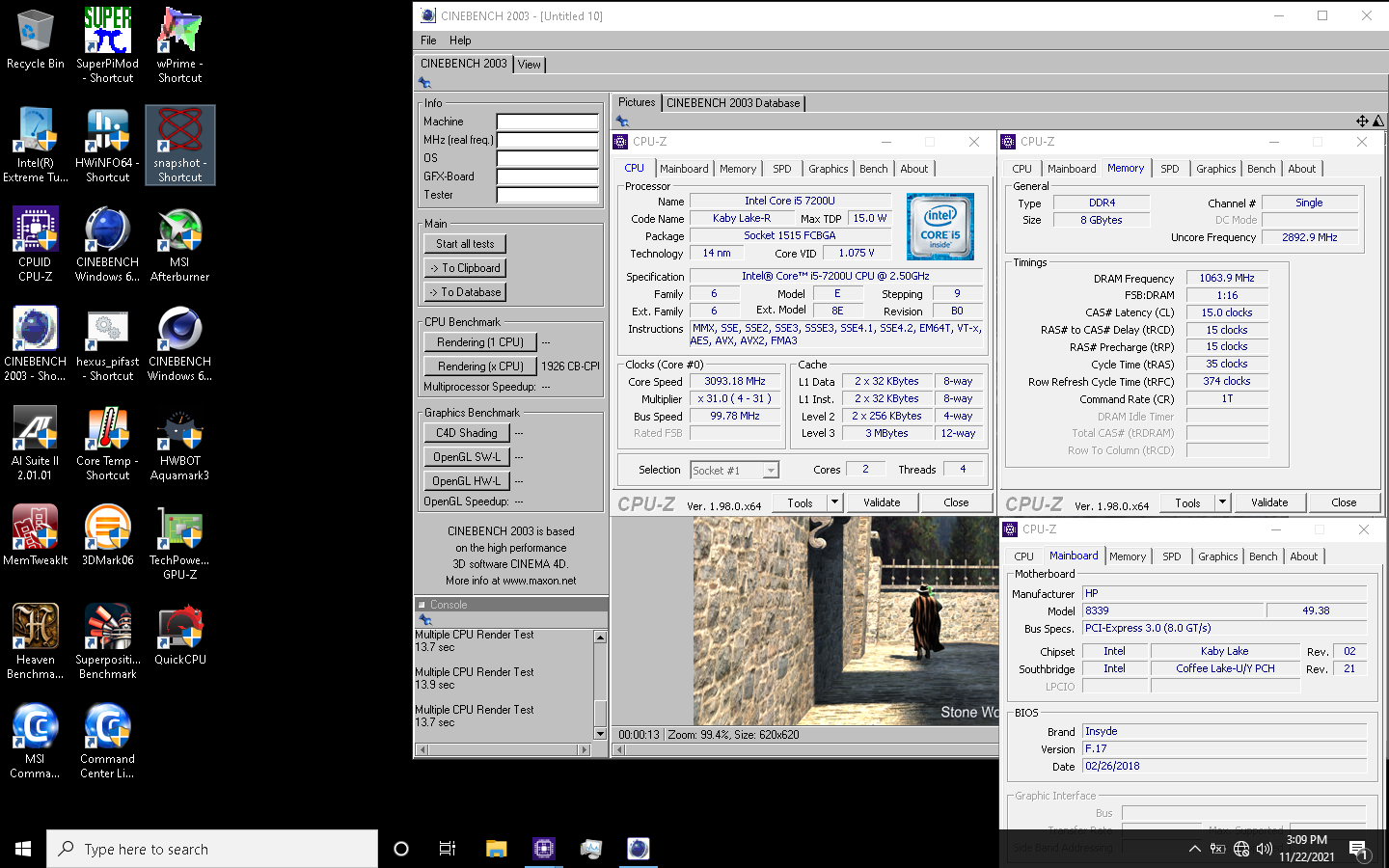The width and height of the screenshot is (1389, 868).
Task: Click Validate in CPU-Z CPU window
Action: [882, 502]
